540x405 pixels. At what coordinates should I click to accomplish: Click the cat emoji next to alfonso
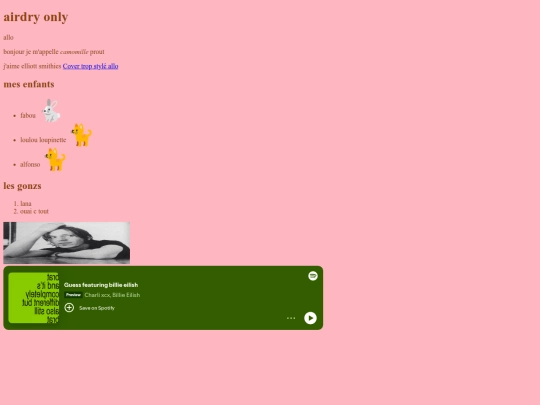click(x=55, y=159)
